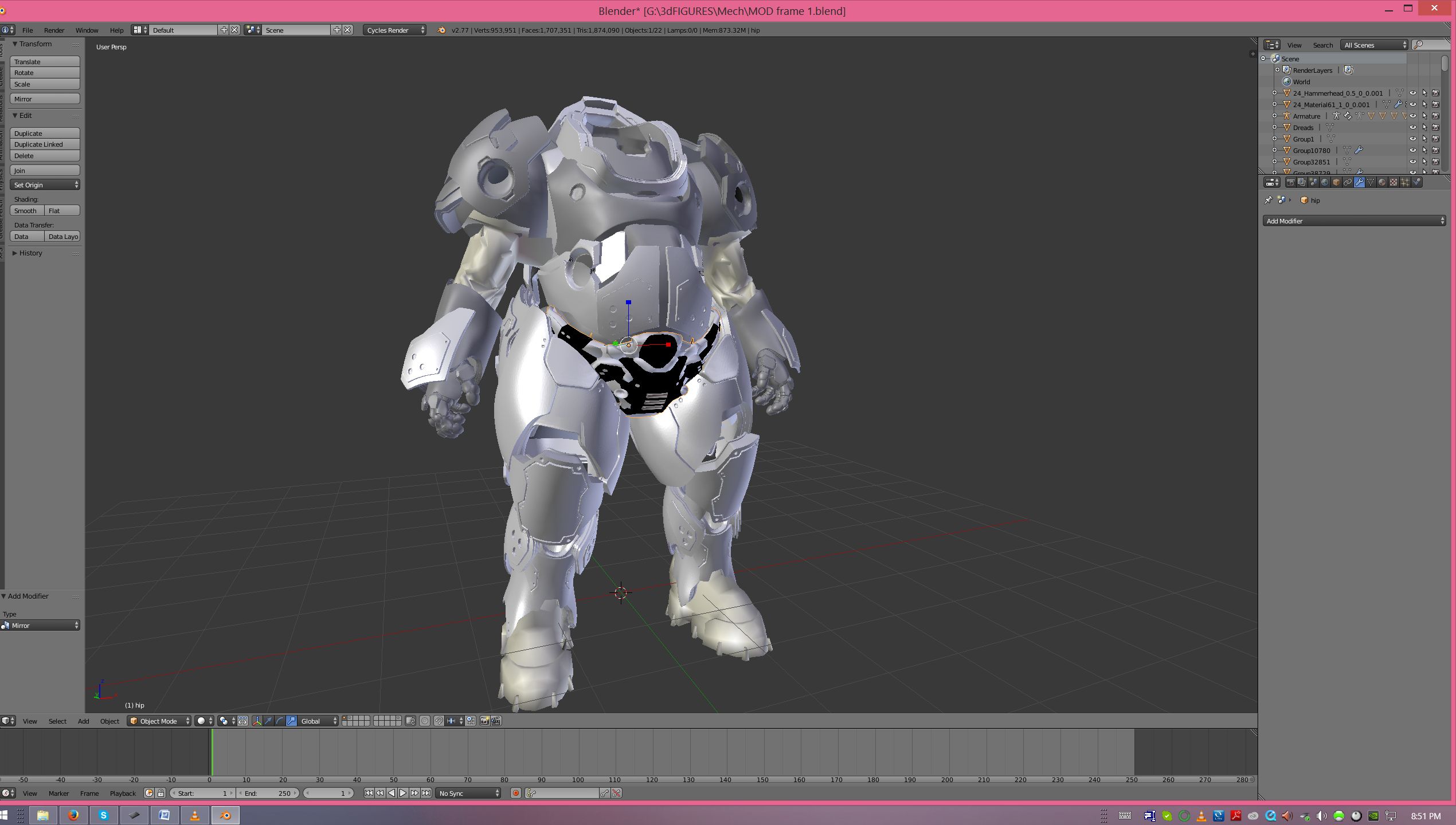This screenshot has width=1456, height=825.
Task: Switch to the Object constraints chain icon
Action: (x=1348, y=182)
